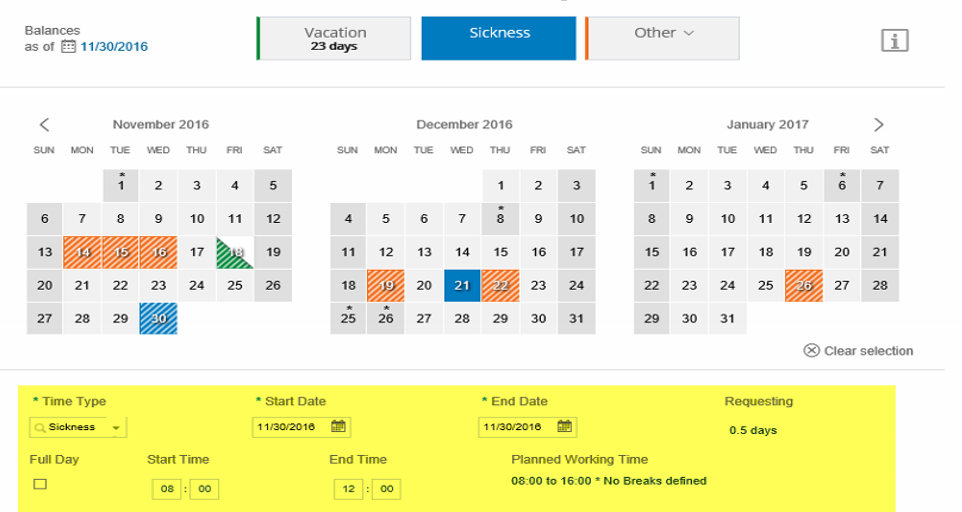Open the Start Date calendar picker icon
The width and height of the screenshot is (962, 512).
pyautogui.click(x=338, y=426)
